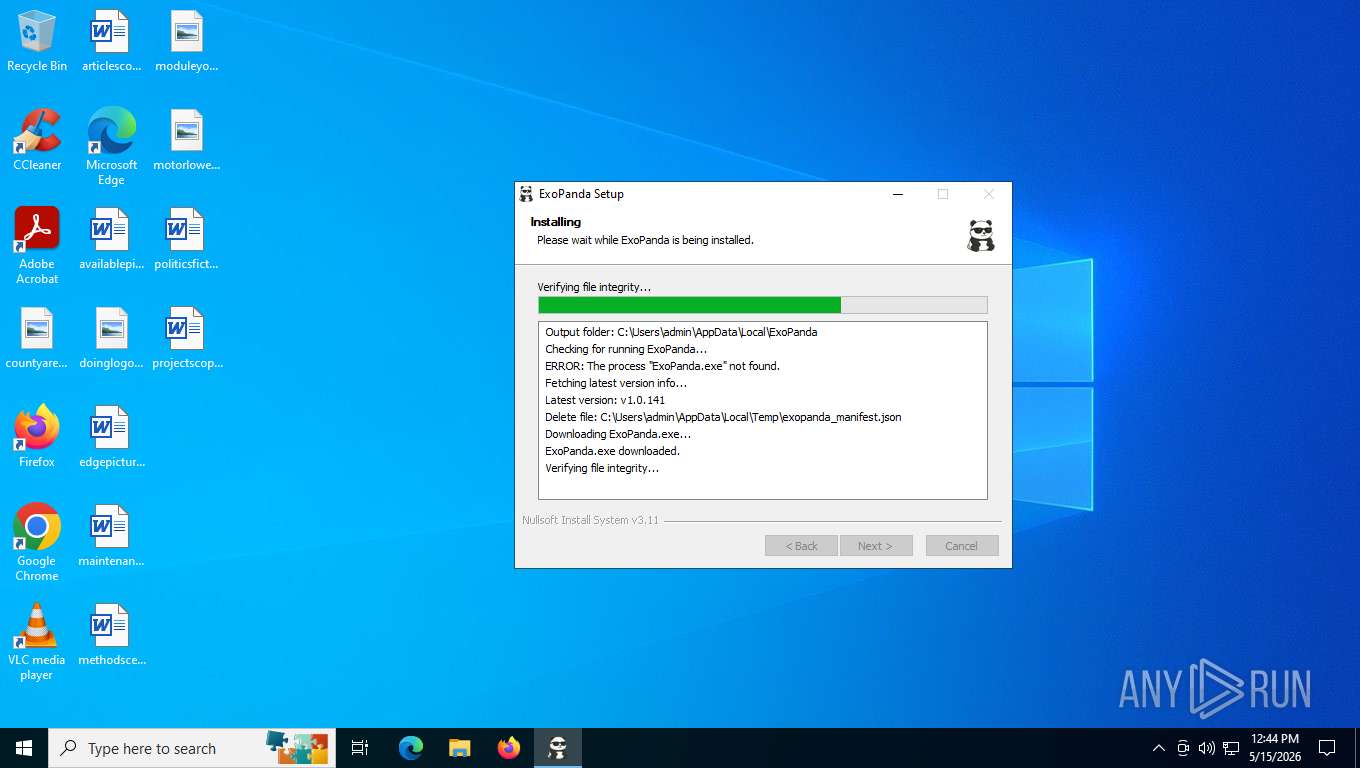Select the availablepi... Word document
The width and height of the screenshot is (1360, 768).
111,240
